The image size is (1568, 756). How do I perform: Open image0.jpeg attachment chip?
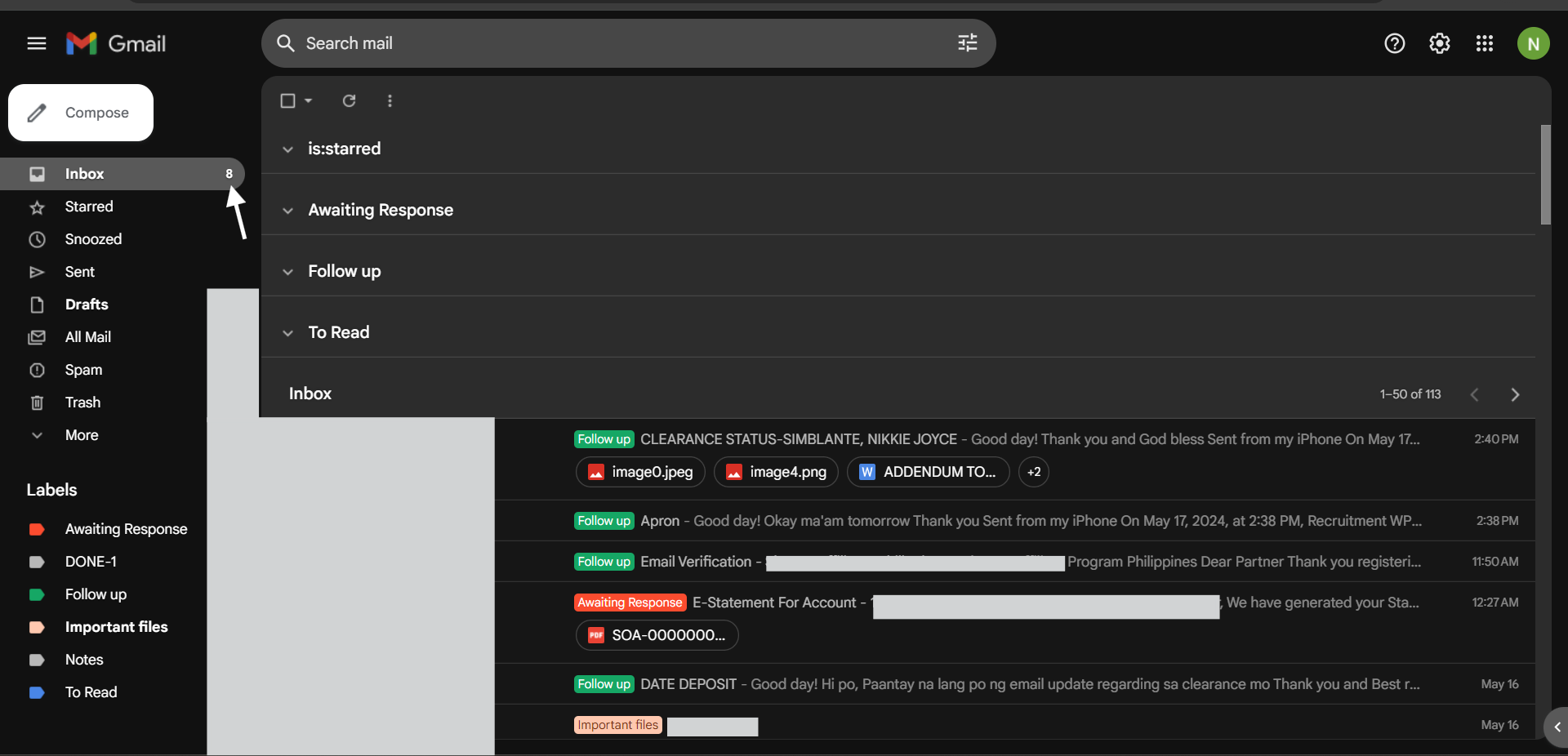[640, 472]
